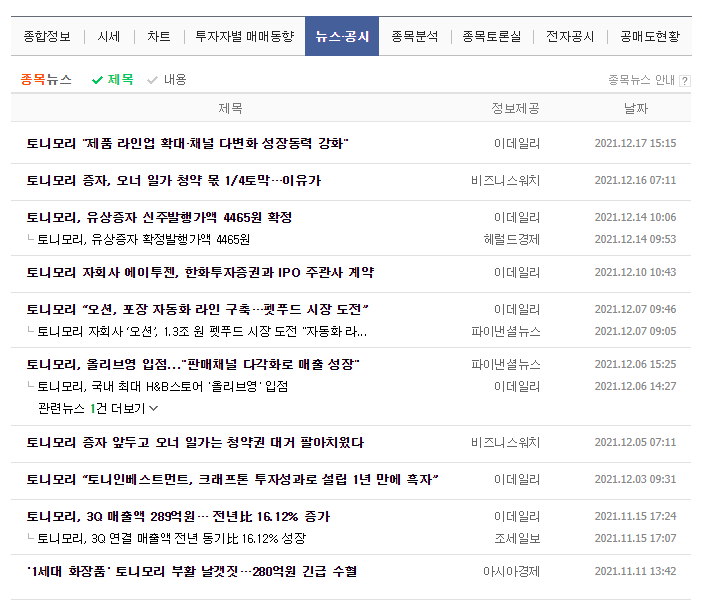Click date 2021.12.07 09:46

(x=635, y=309)
